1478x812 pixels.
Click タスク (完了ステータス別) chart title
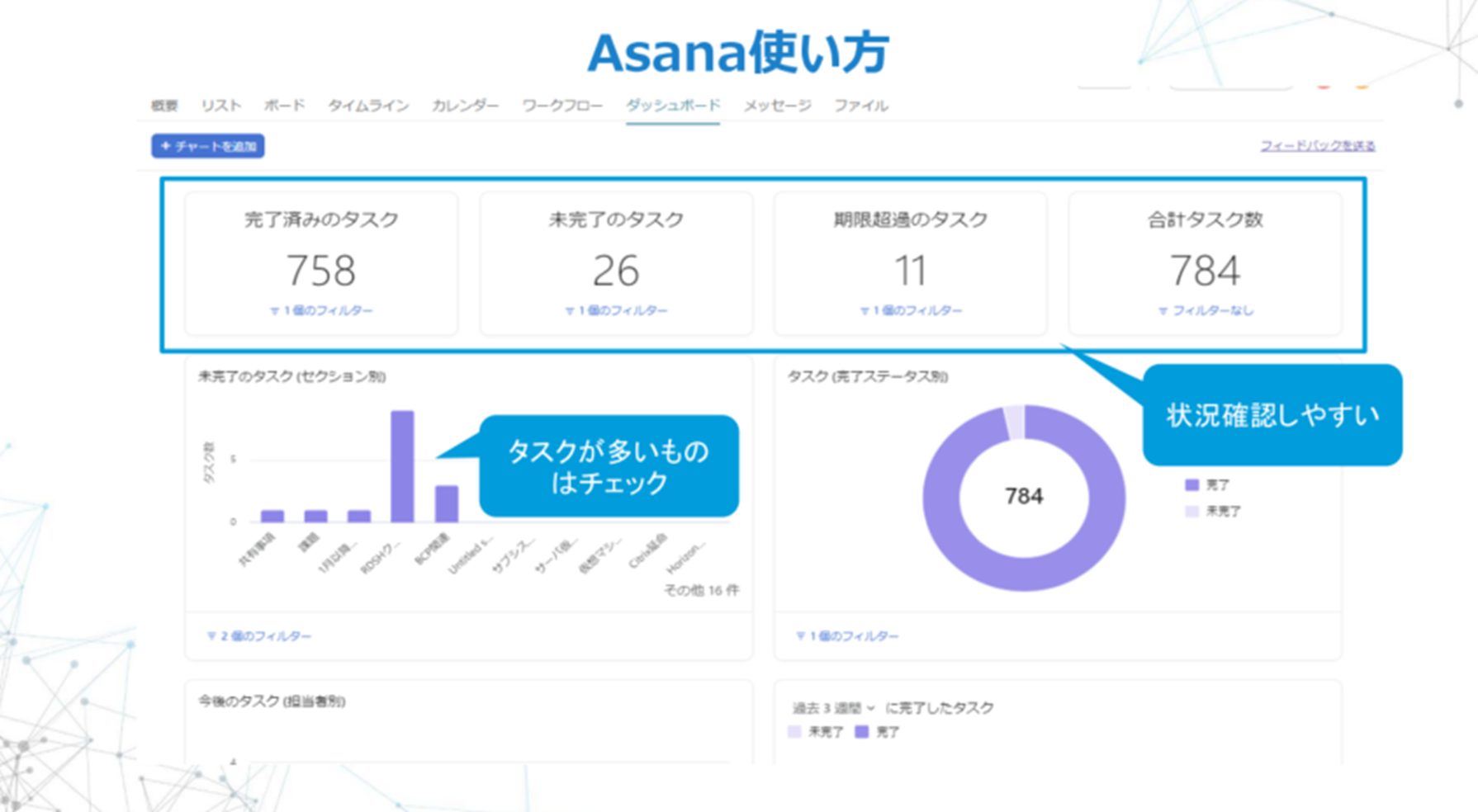867,376
